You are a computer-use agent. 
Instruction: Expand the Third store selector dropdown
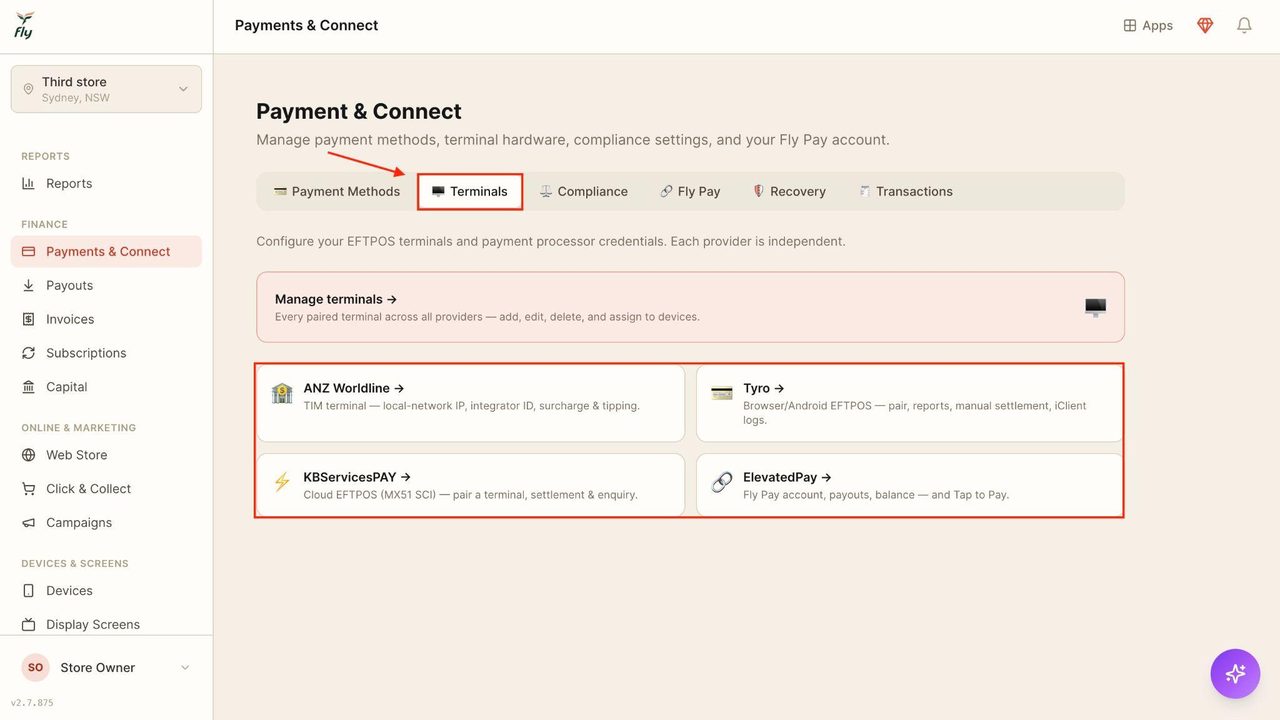[x=106, y=89]
